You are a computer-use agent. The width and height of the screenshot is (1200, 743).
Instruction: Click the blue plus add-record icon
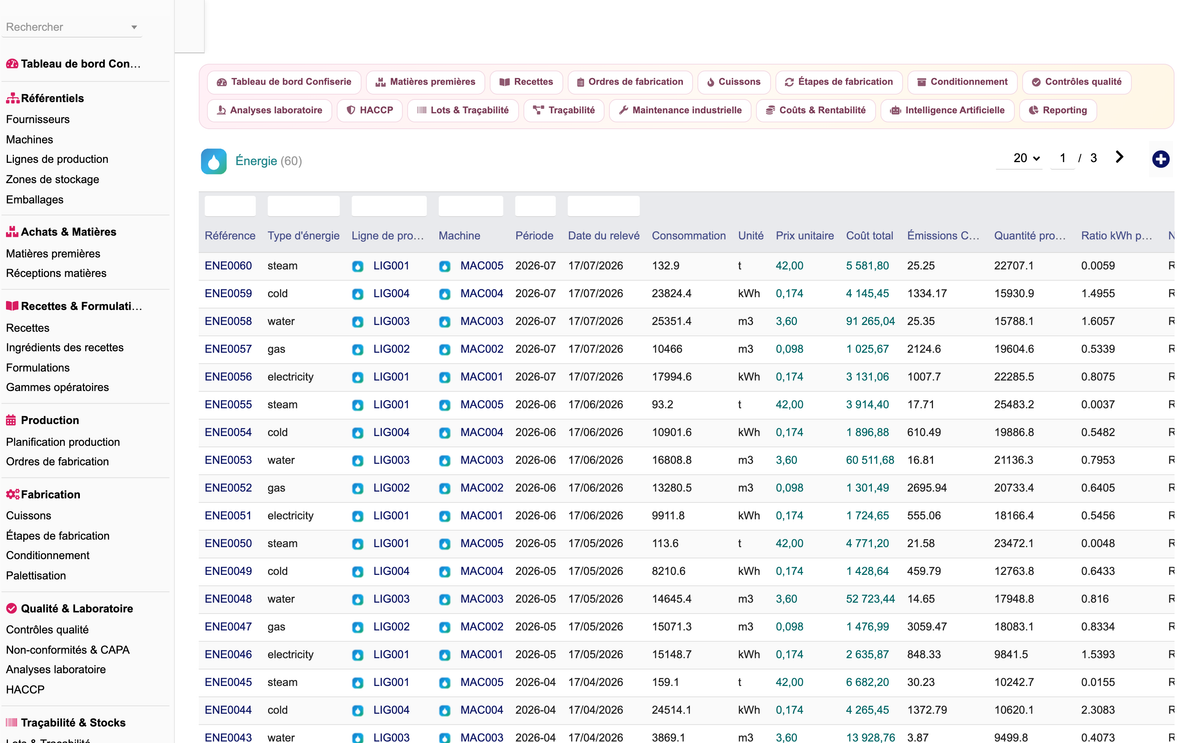tap(1160, 159)
